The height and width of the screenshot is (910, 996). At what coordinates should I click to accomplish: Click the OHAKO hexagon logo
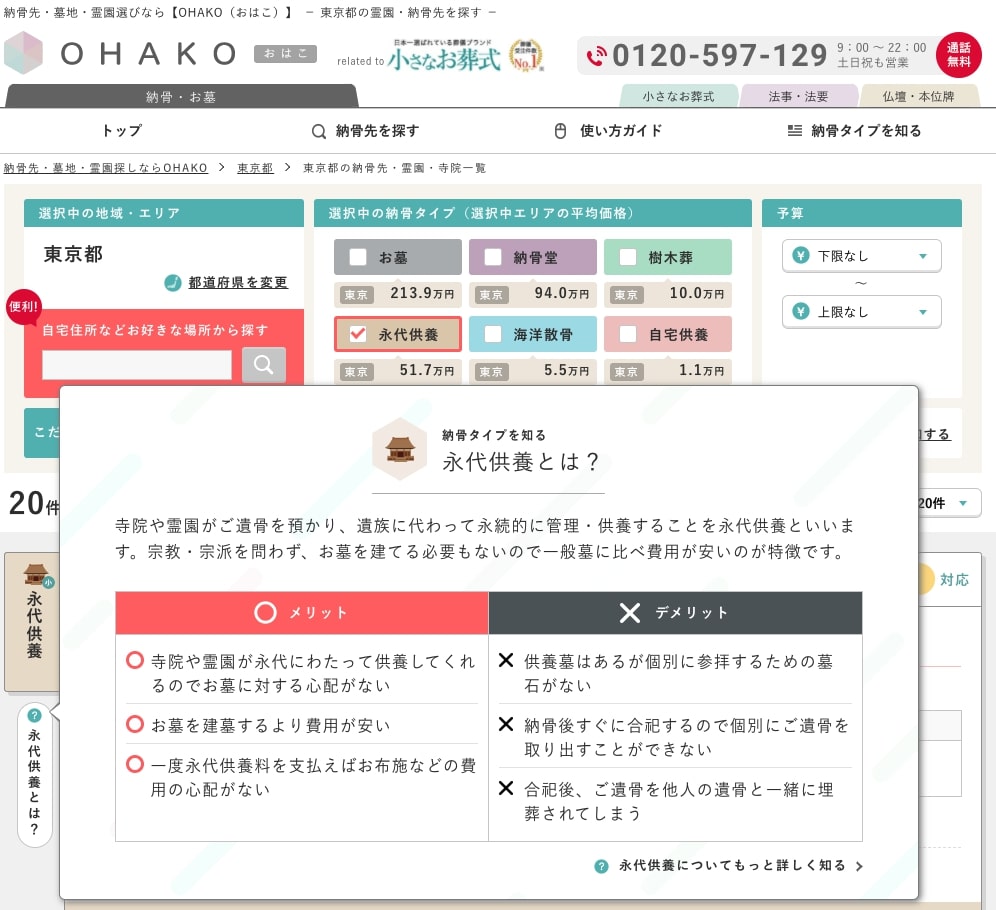[24, 53]
